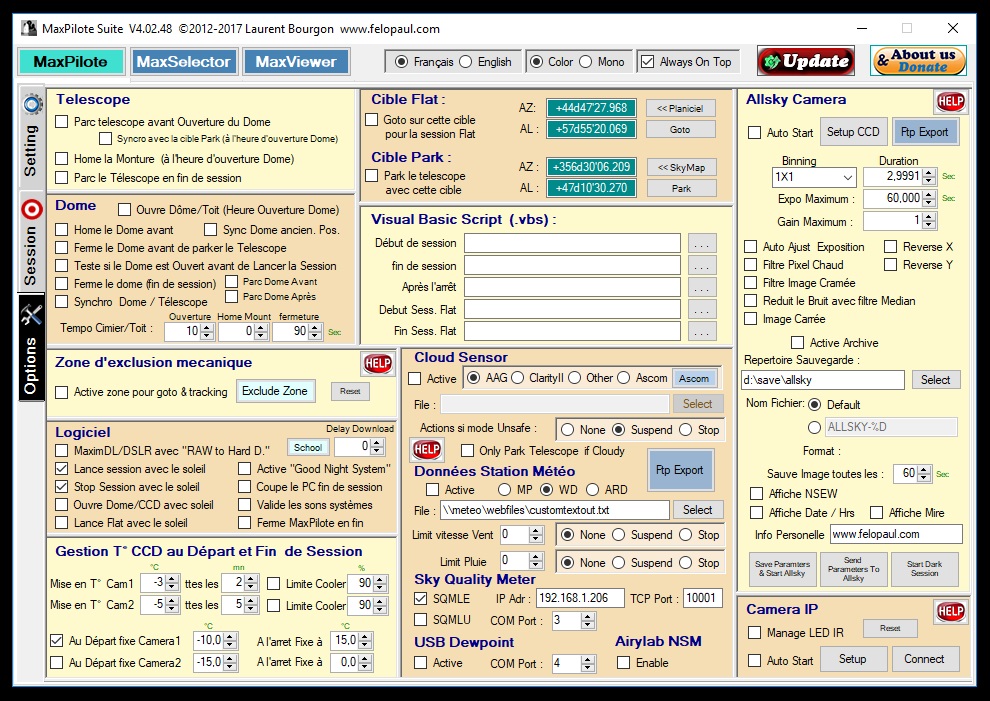Click the TCP Port 10001 field

click(702, 598)
